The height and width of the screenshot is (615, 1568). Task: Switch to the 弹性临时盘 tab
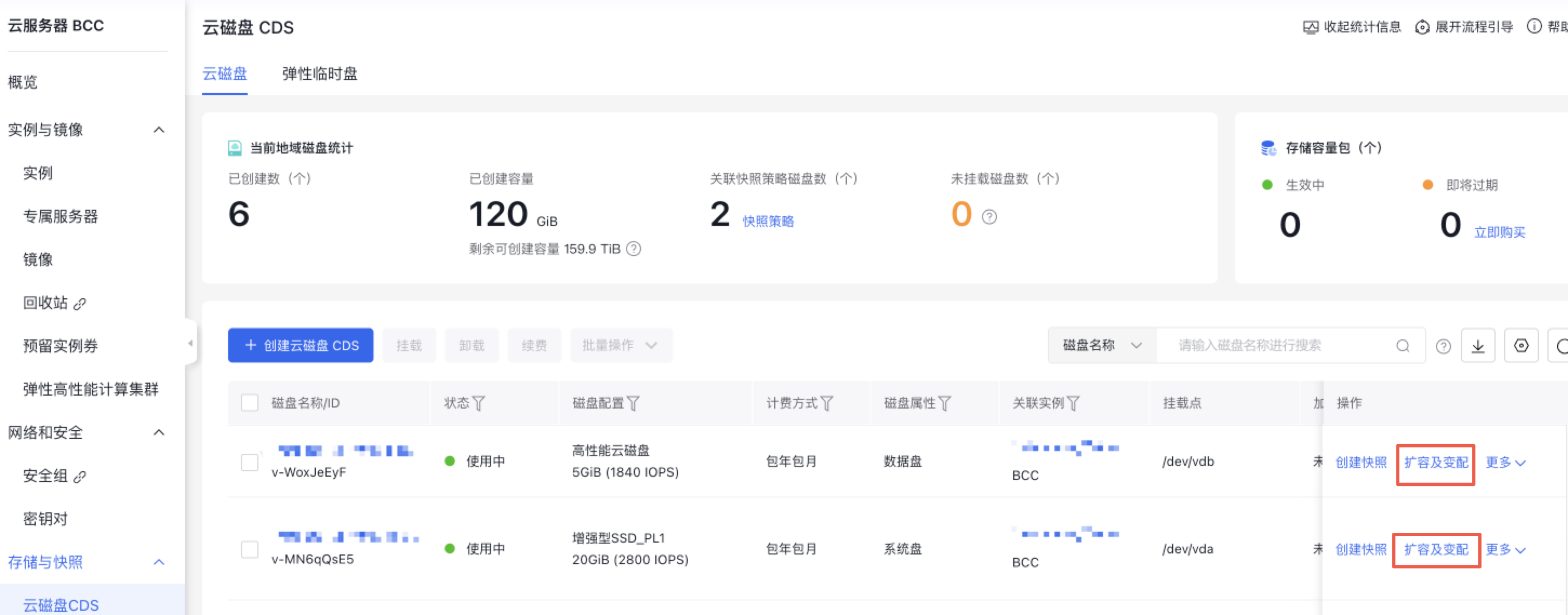320,73
